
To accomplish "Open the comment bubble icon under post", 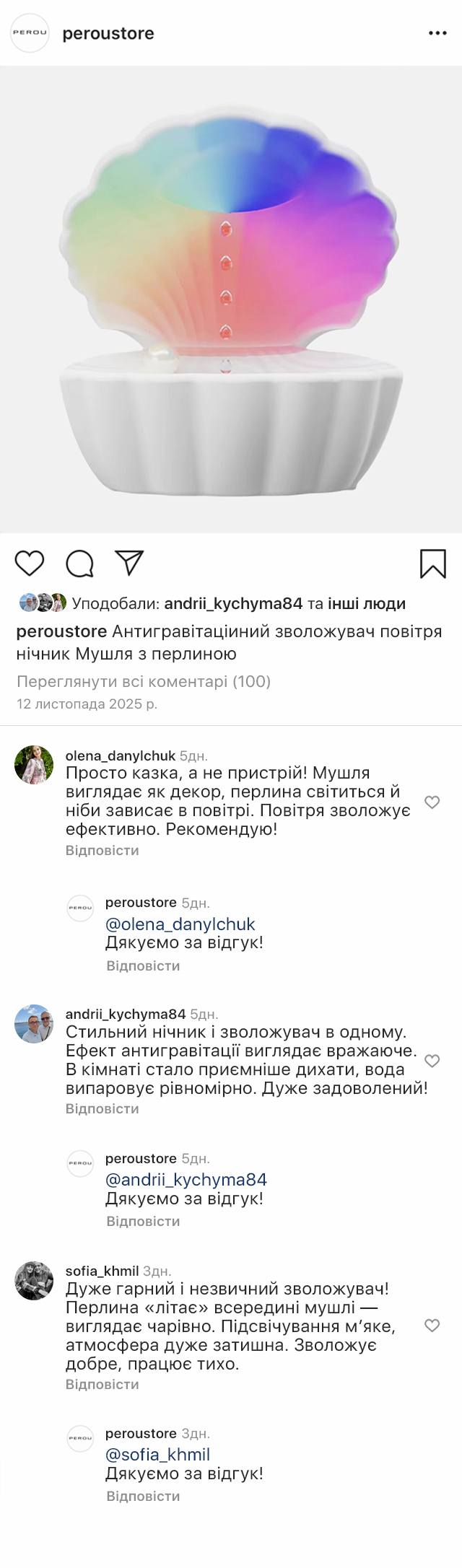I will 79,564.
